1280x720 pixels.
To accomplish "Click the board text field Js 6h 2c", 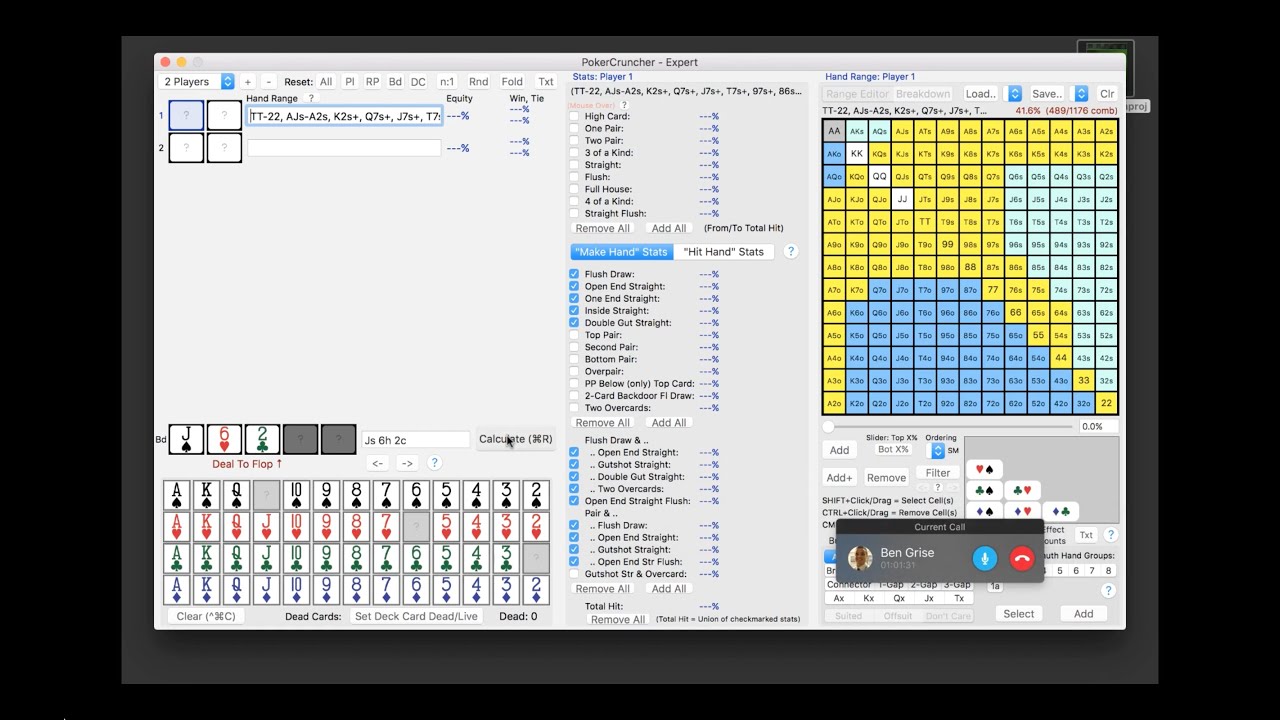I will click(x=415, y=440).
